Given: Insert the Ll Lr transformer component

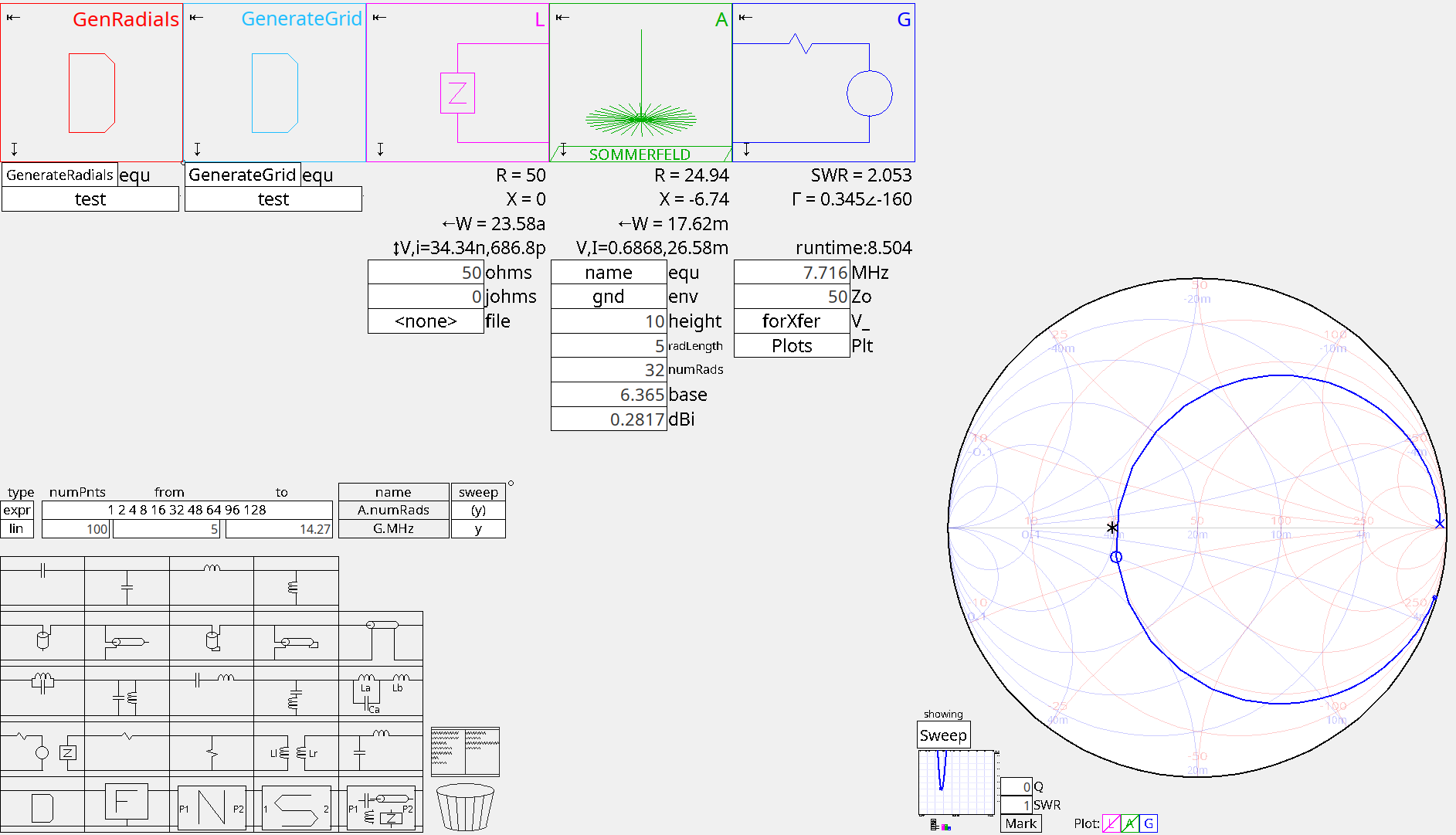Looking at the screenshot, I should [296, 746].
